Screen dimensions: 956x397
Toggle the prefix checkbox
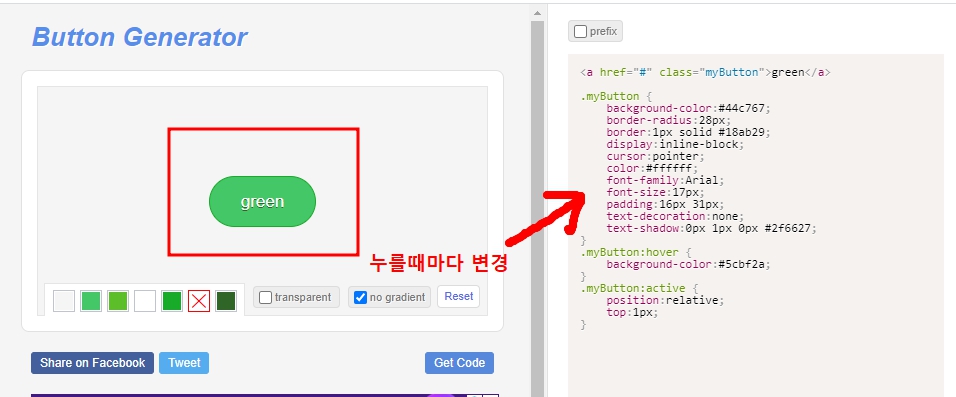click(580, 31)
